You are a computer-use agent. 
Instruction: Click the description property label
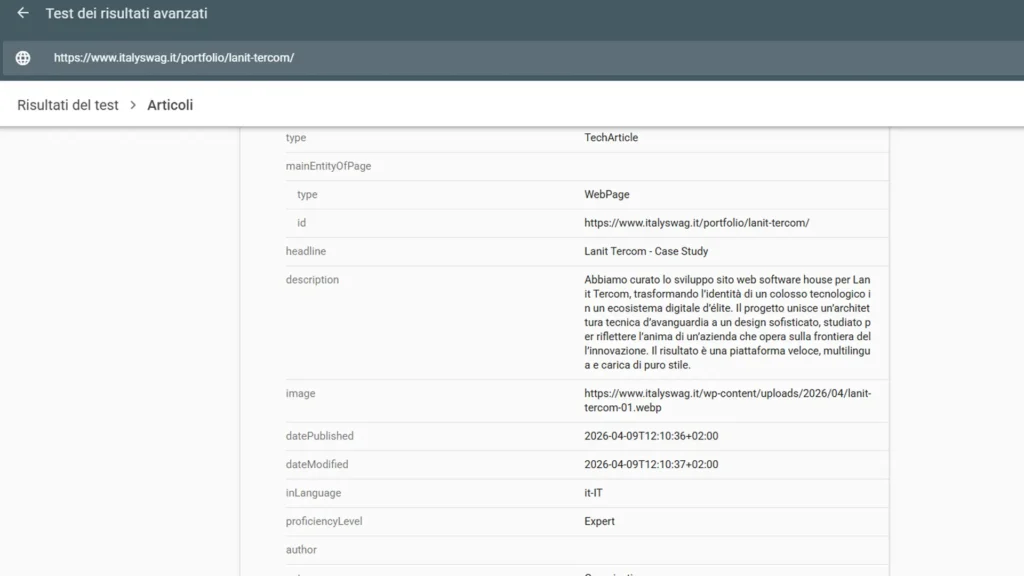pyautogui.click(x=312, y=280)
